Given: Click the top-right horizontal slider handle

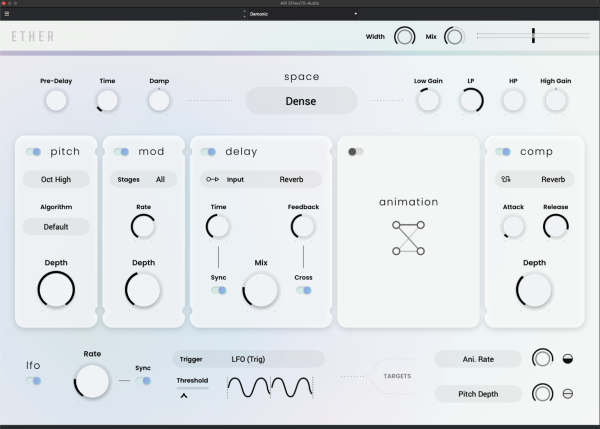Looking at the screenshot, I should [x=533, y=36].
